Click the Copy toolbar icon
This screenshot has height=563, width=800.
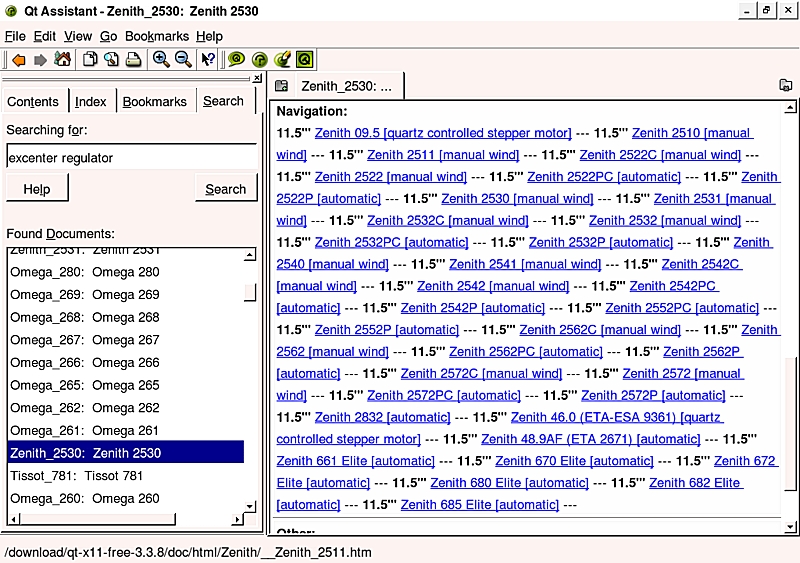(x=91, y=60)
